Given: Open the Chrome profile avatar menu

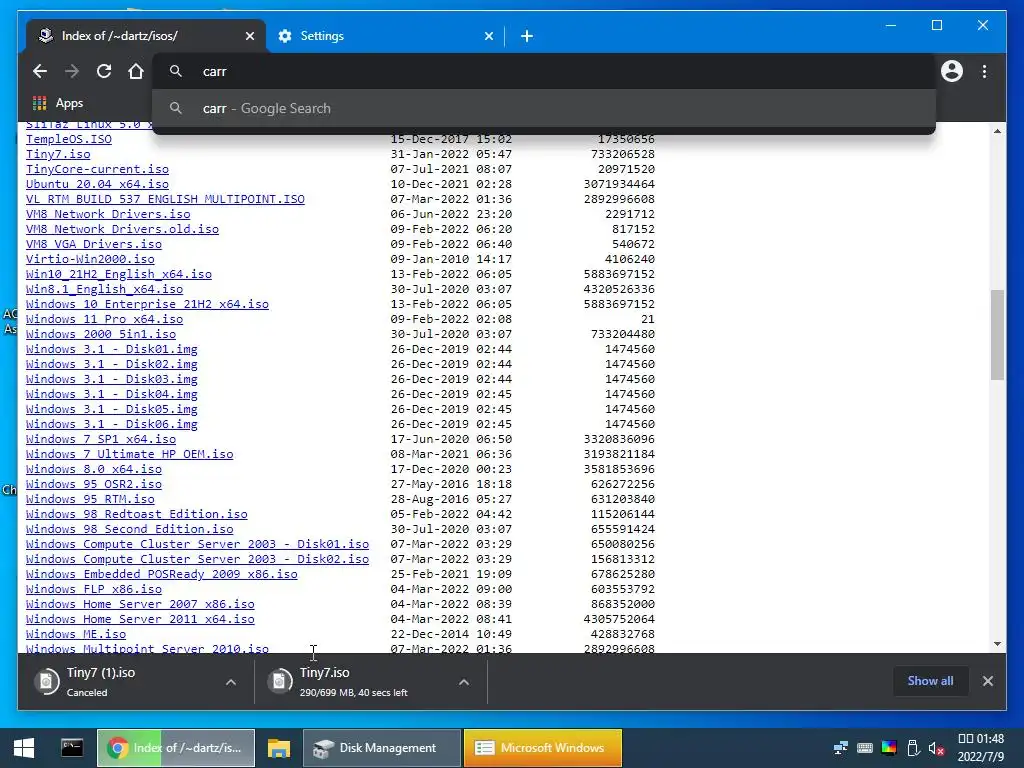Looking at the screenshot, I should (x=952, y=71).
